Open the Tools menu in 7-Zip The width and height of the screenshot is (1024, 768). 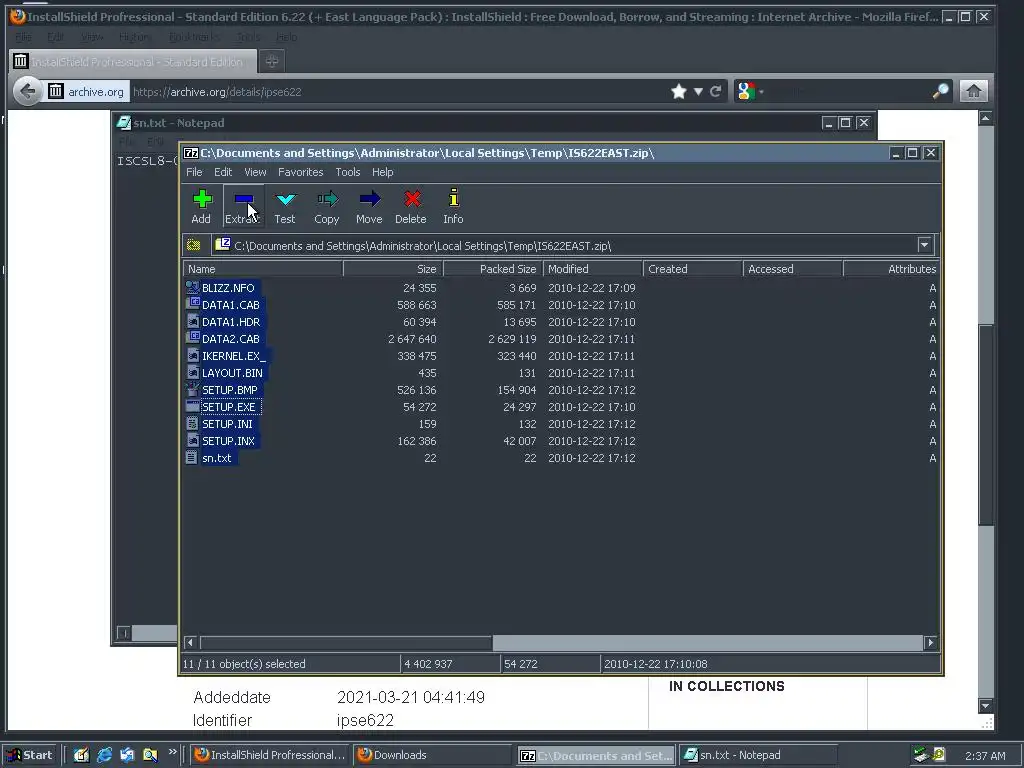click(348, 172)
